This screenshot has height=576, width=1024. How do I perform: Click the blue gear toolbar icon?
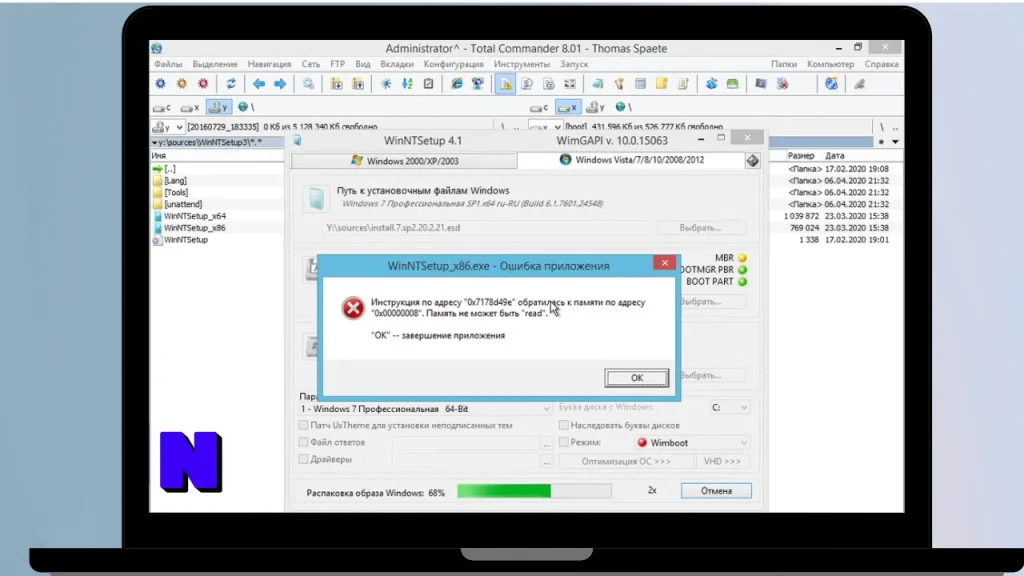coord(160,84)
